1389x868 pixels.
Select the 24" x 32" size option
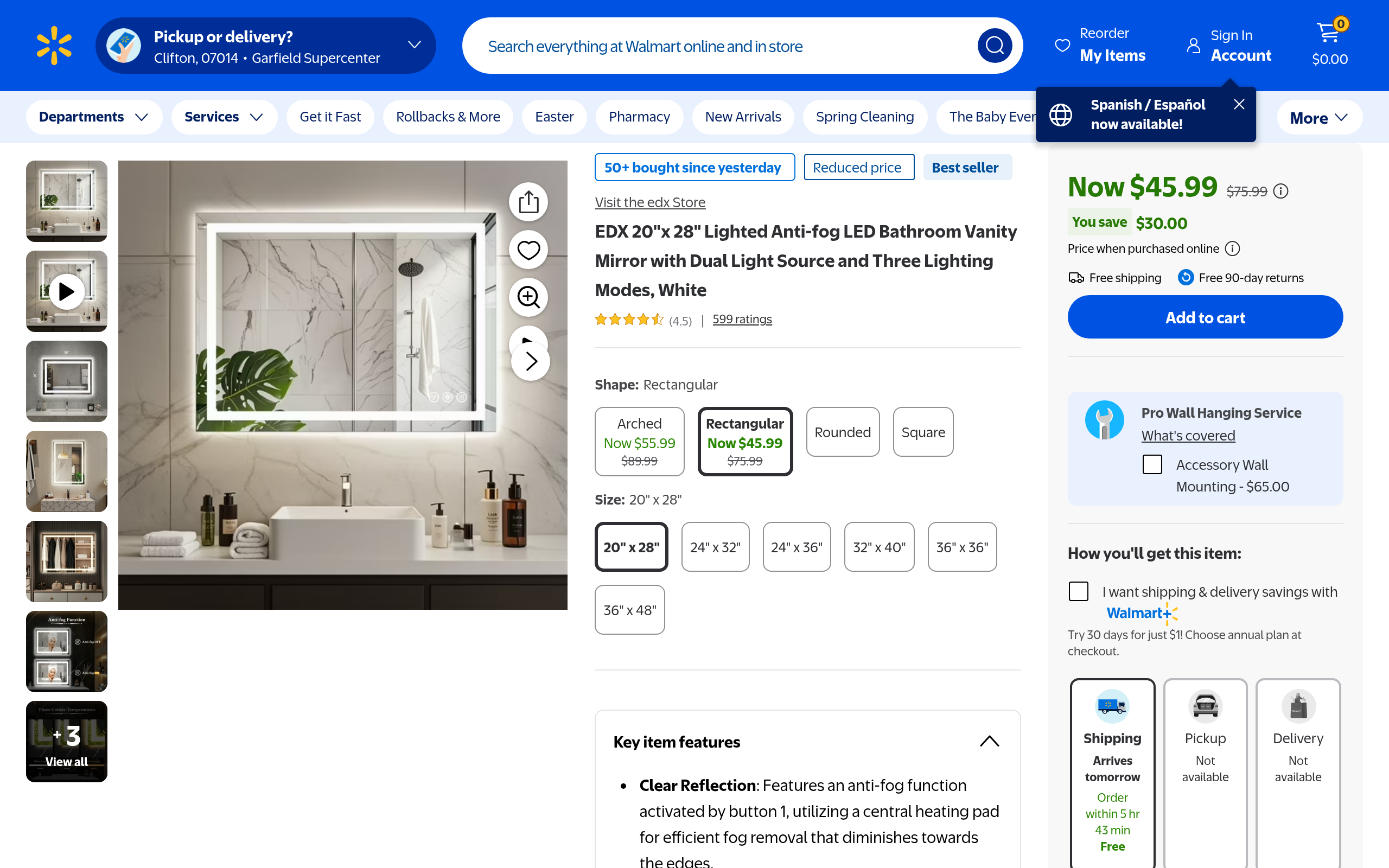[x=715, y=546]
